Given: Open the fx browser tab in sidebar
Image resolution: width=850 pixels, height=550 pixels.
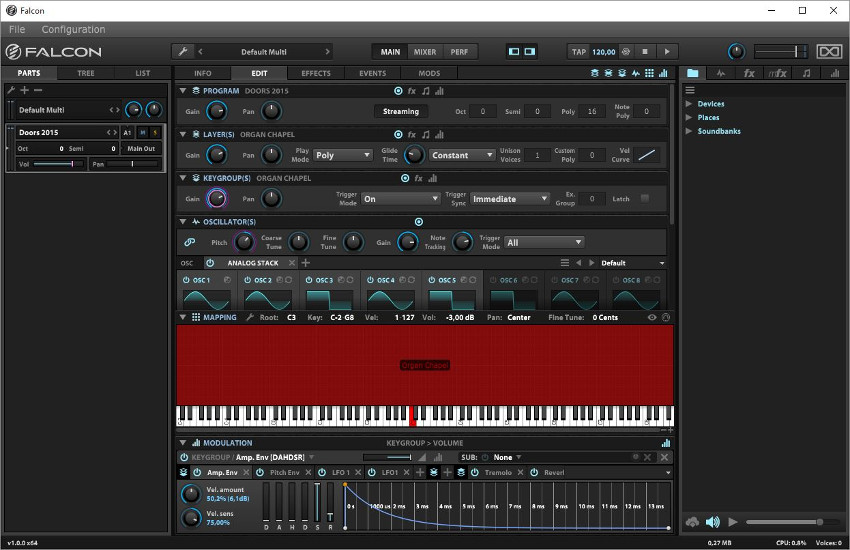Looking at the screenshot, I should click(x=749, y=73).
